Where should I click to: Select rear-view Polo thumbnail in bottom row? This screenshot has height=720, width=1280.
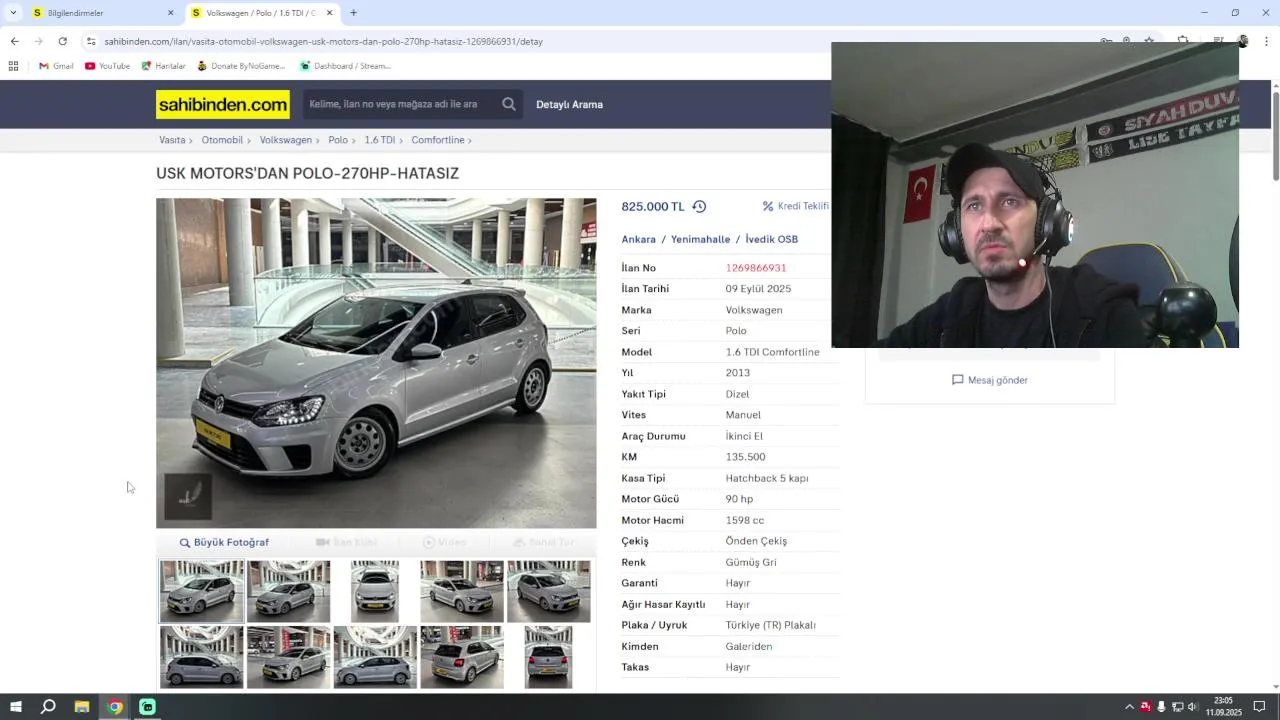(x=549, y=657)
